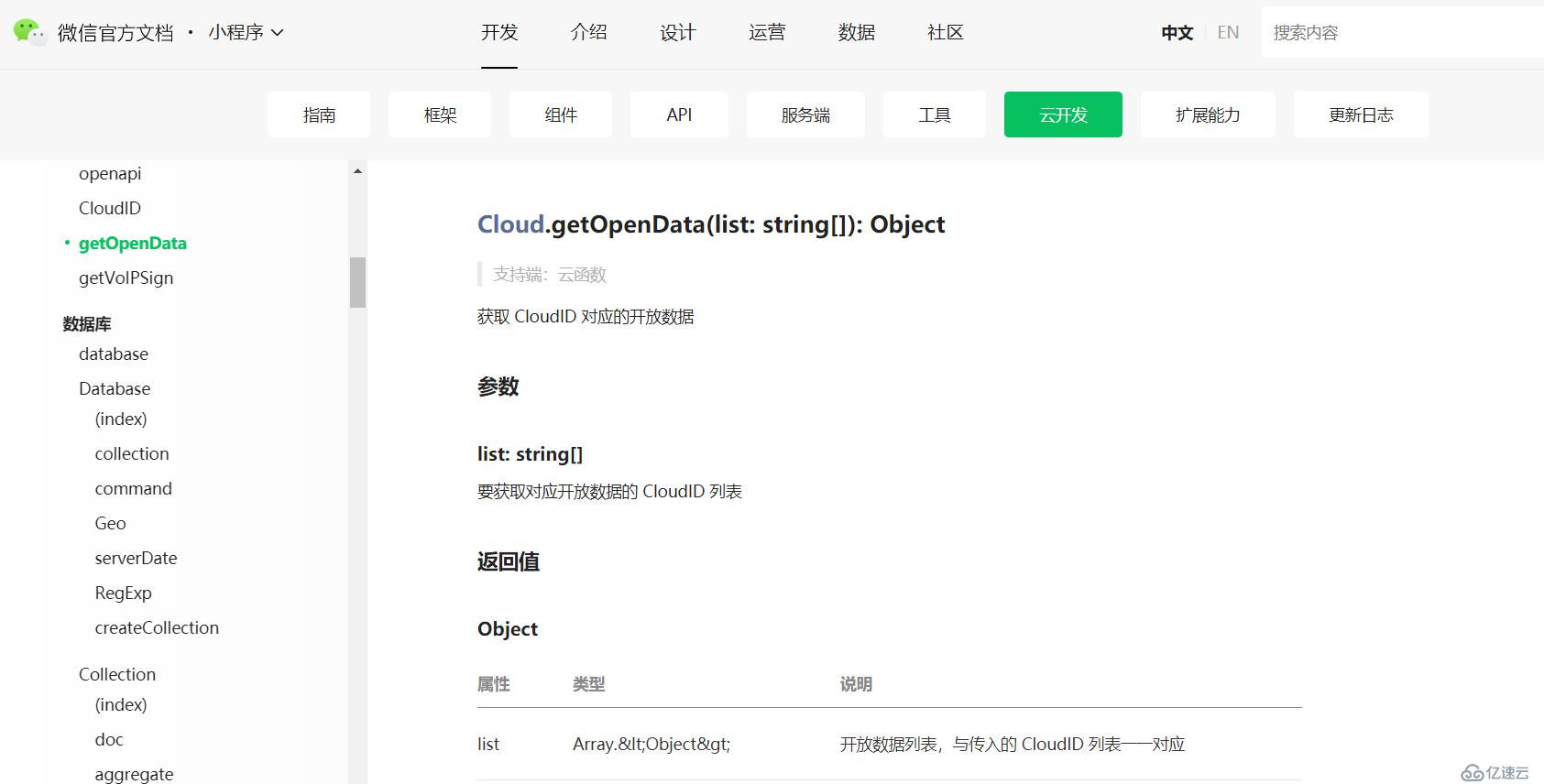This screenshot has width=1544, height=784.
Task: Open the 微信官方文档 home link
Action: pos(115,33)
